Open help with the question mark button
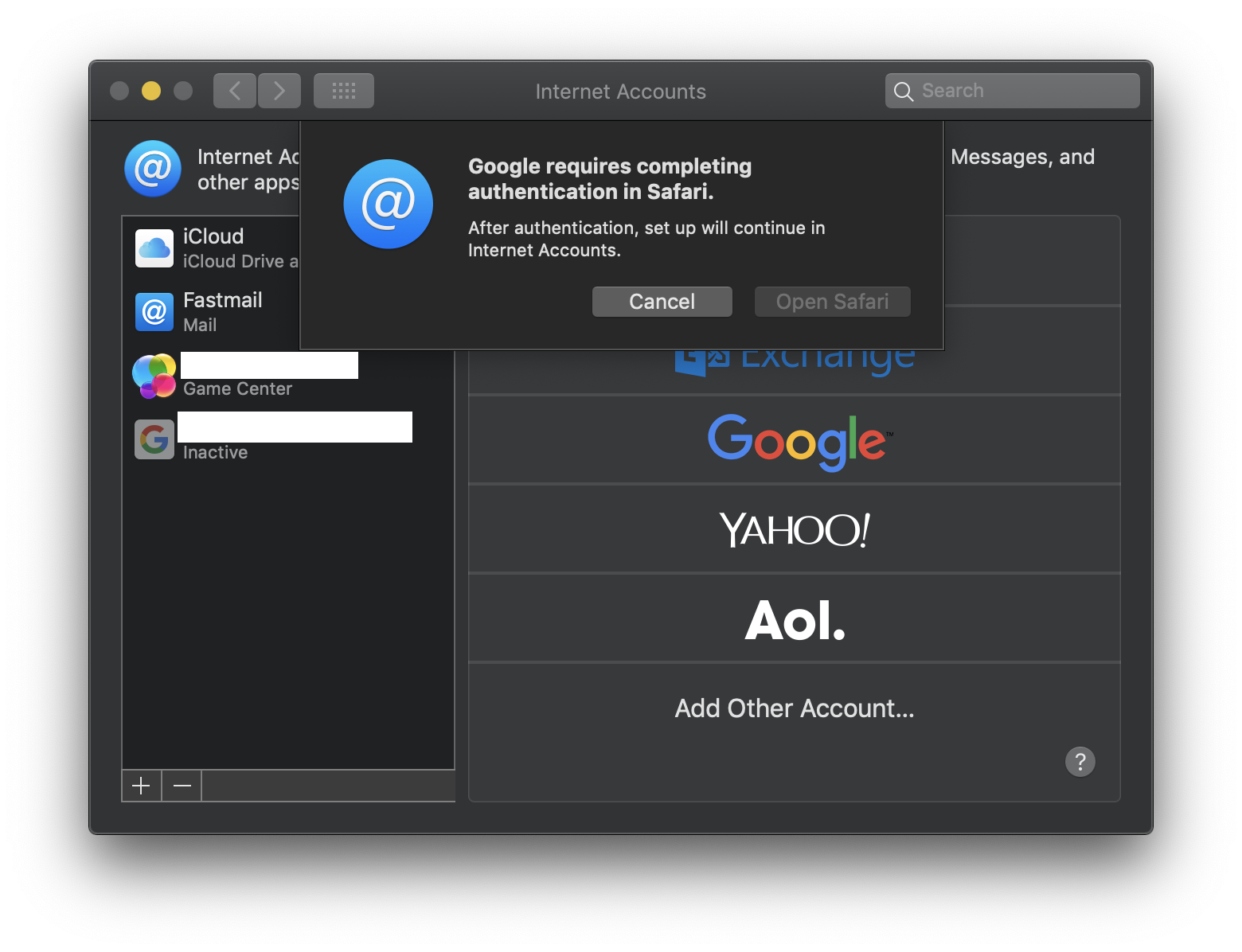The height and width of the screenshot is (952, 1242). [1080, 762]
